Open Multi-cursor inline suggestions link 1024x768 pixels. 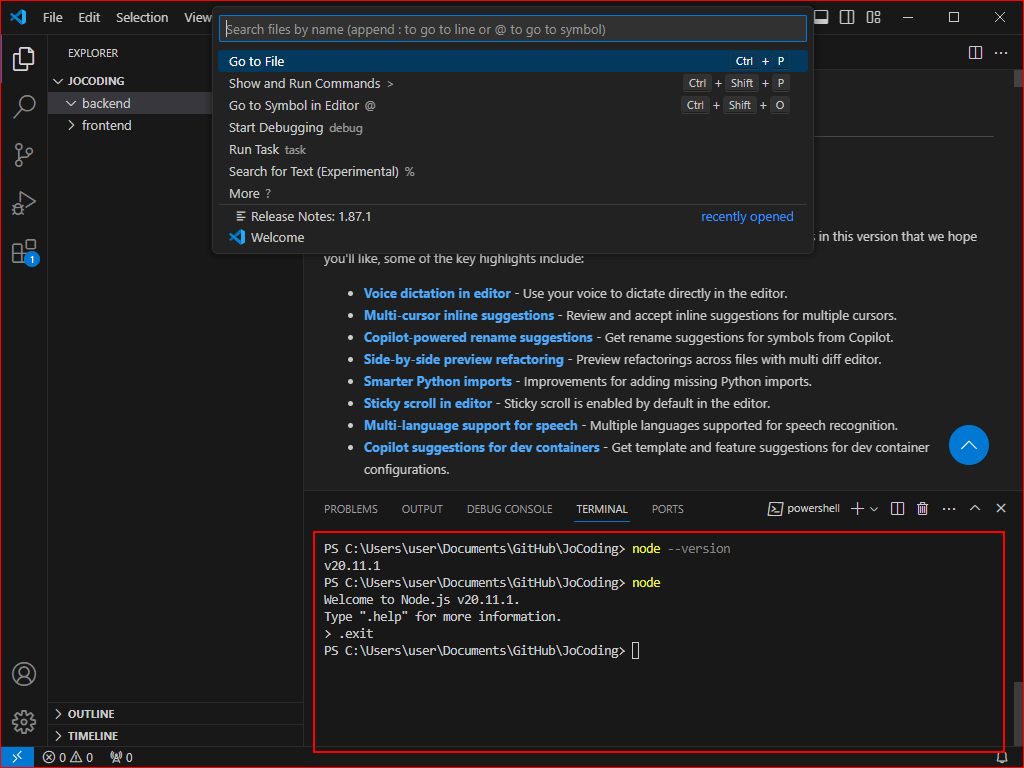point(458,315)
